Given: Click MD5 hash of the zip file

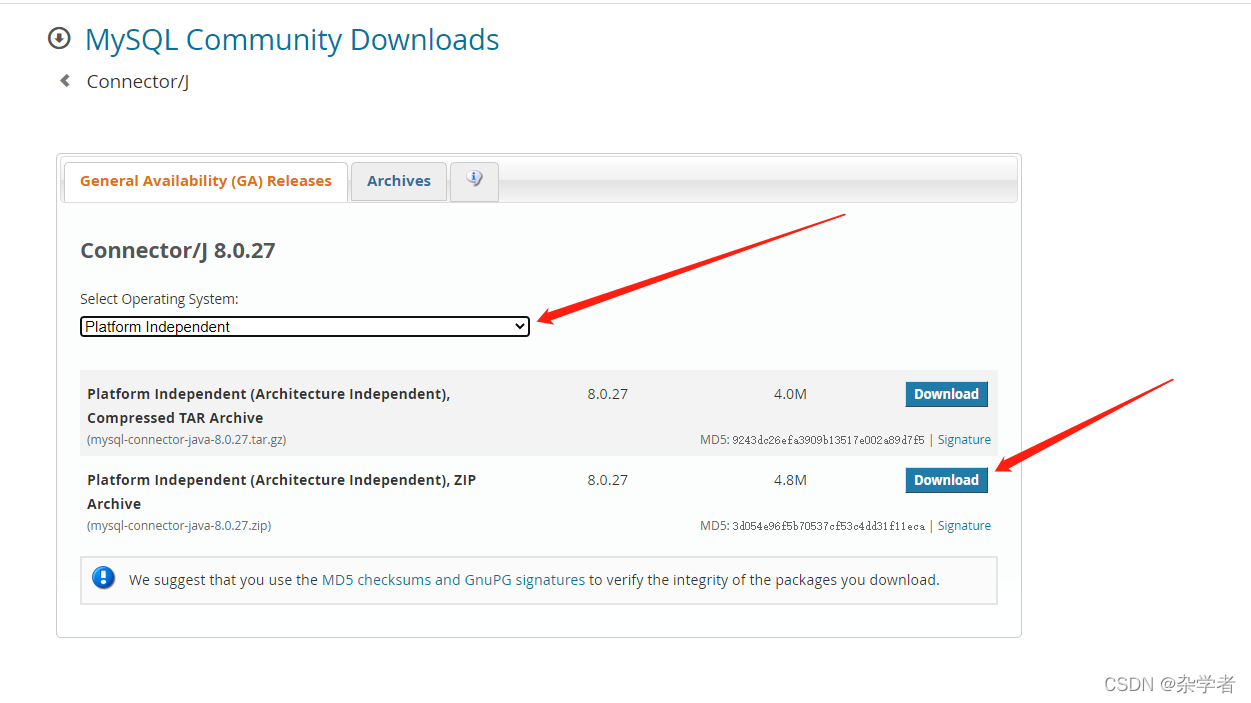Looking at the screenshot, I should coord(828,526).
